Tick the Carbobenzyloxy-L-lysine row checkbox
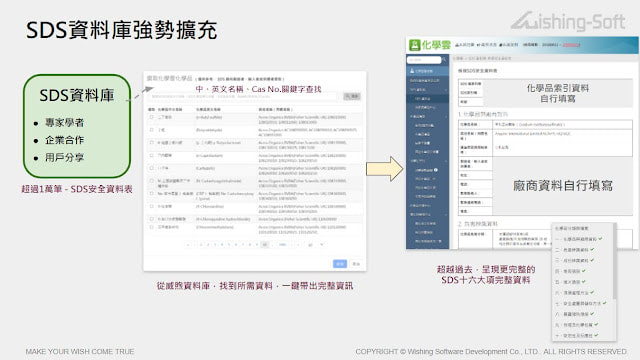 tap(151, 193)
